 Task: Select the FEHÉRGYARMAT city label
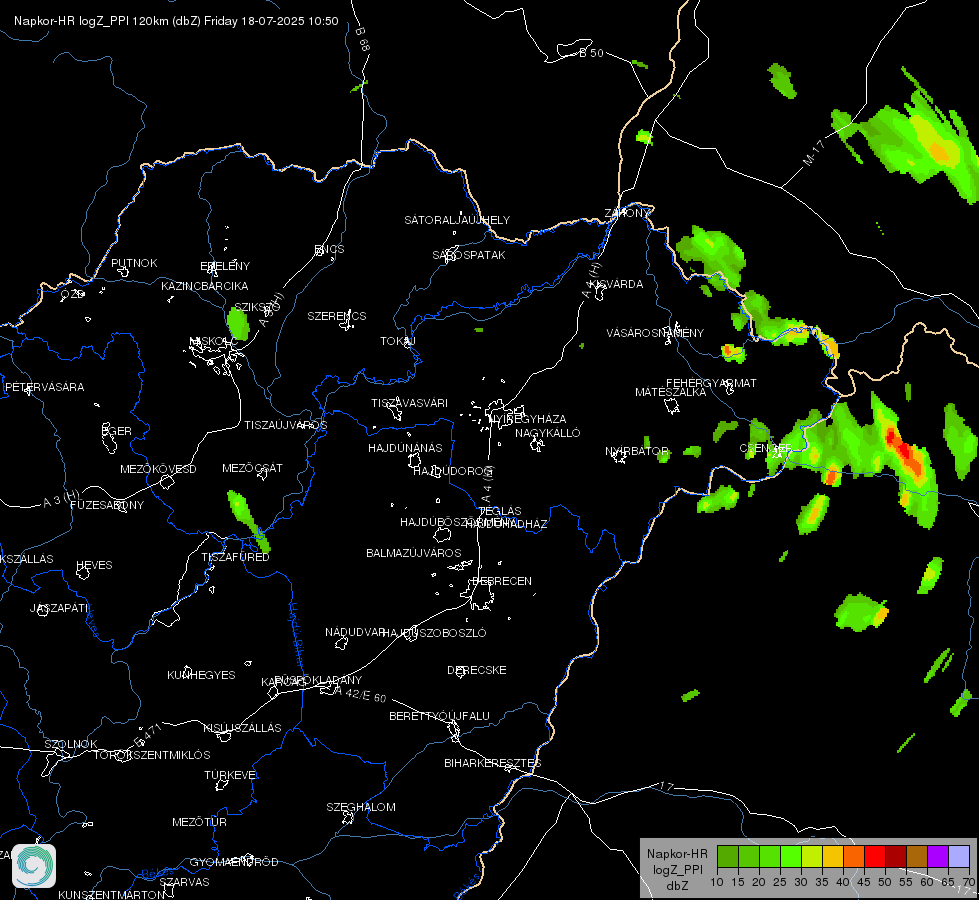(711, 383)
